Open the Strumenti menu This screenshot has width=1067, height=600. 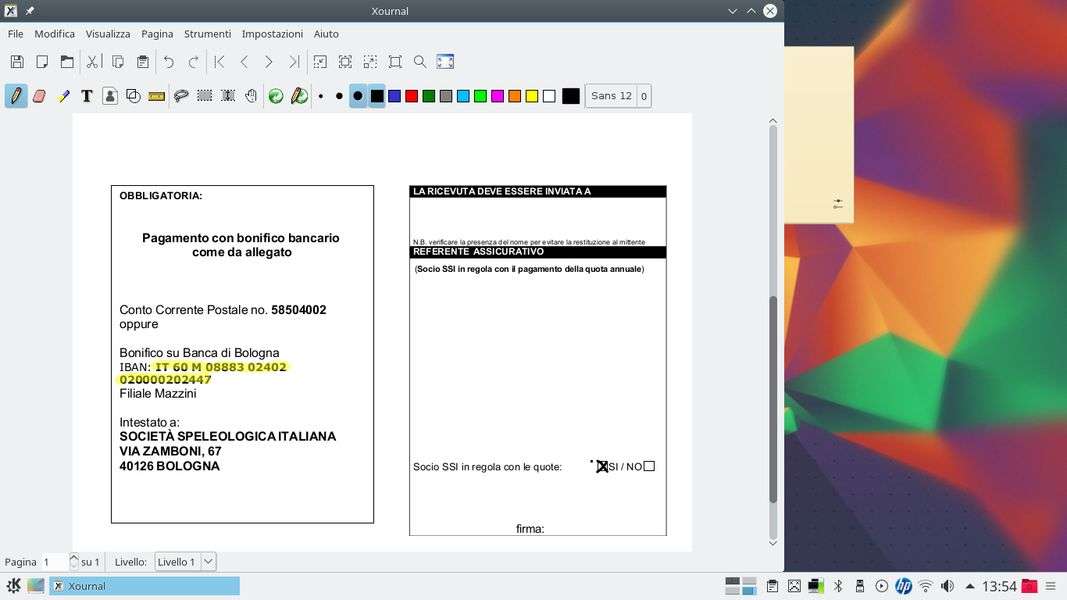[207, 34]
